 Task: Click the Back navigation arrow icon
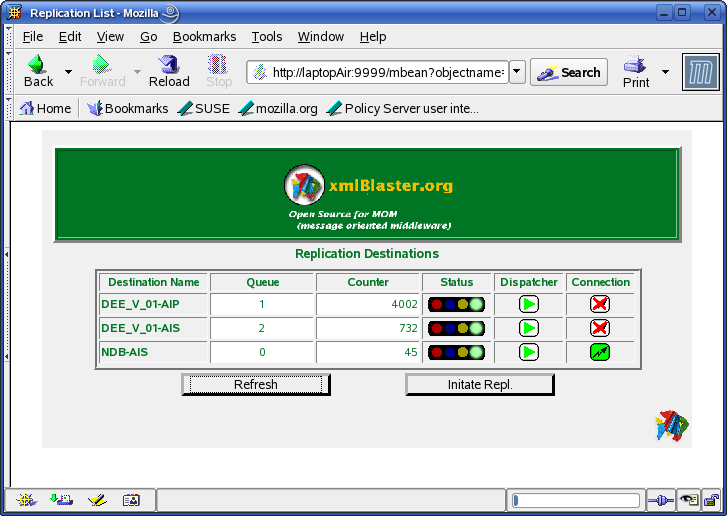pyautogui.click(x=37, y=64)
